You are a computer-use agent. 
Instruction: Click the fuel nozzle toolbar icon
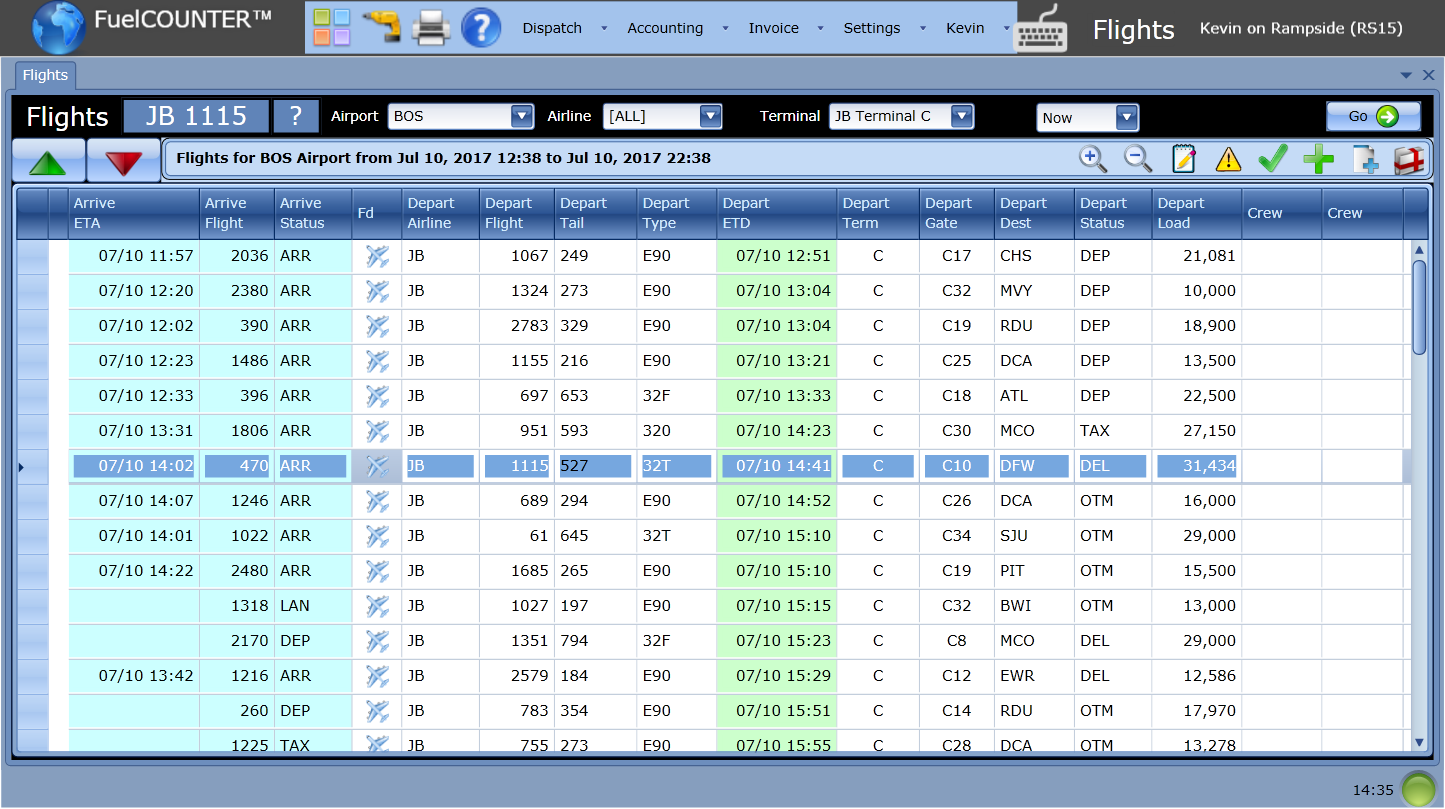(381, 27)
